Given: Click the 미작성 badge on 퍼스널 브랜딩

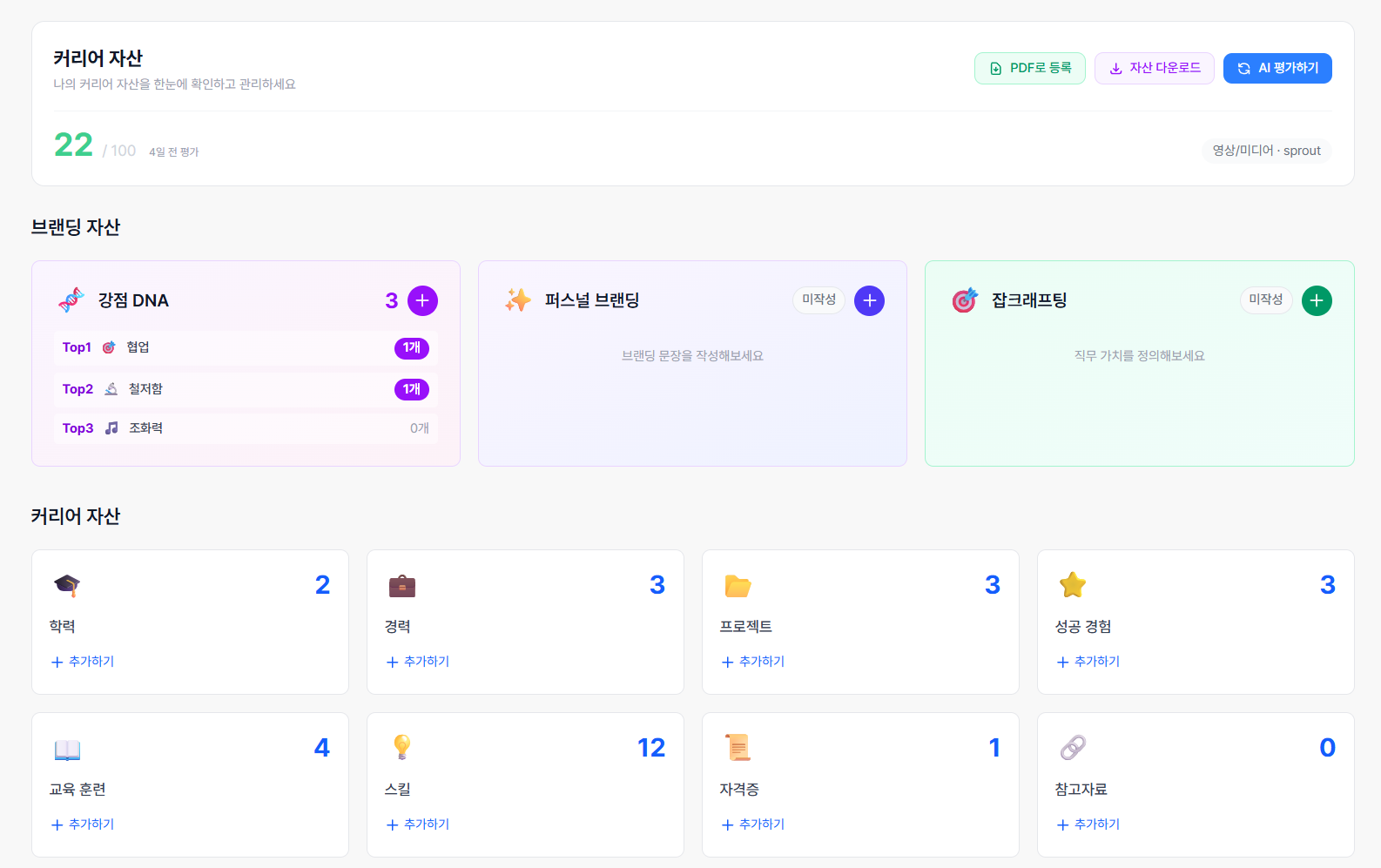Looking at the screenshot, I should [x=818, y=299].
